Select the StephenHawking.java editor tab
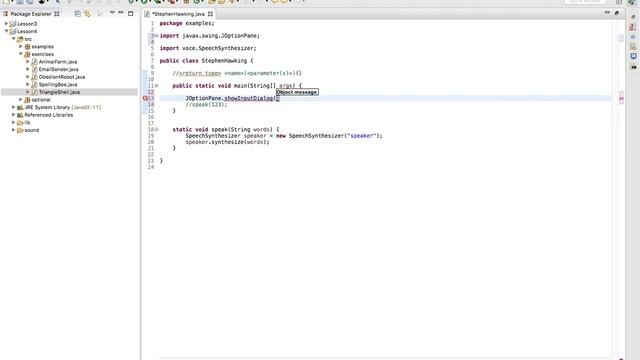The width and height of the screenshot is (640, 360). [178, 14]
